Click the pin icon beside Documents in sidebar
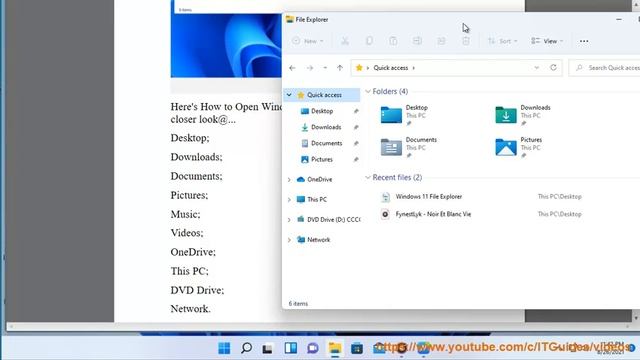This screenshot has height=360, width=640. 356,143
